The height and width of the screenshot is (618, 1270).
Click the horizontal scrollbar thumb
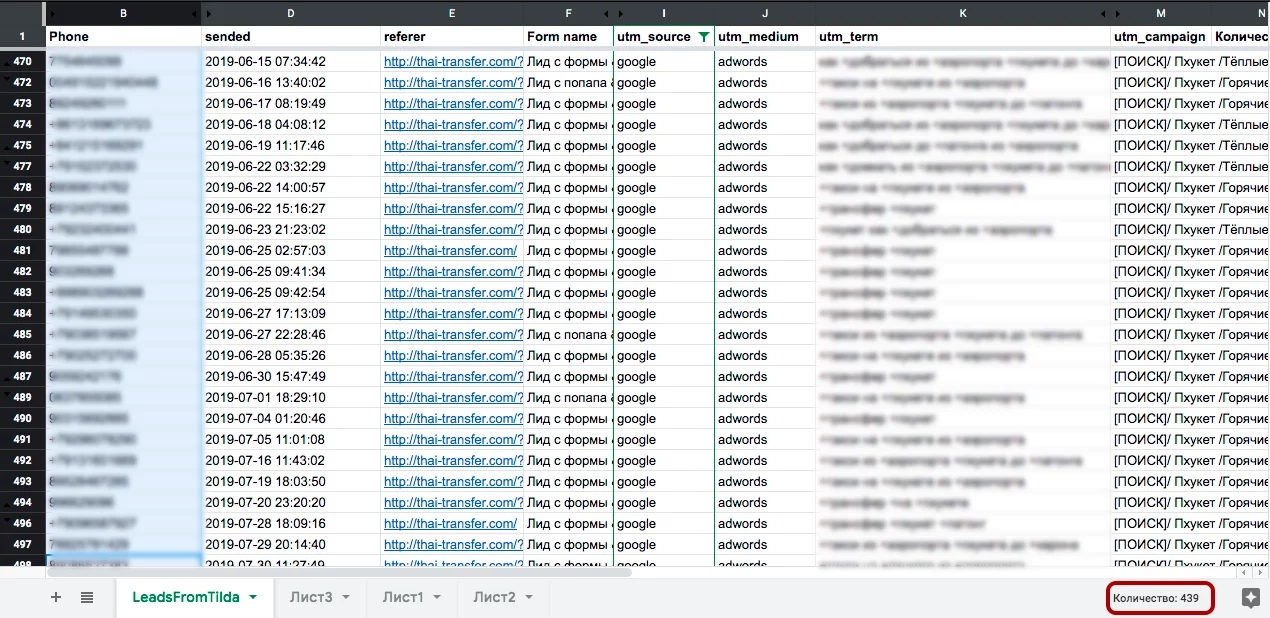[x=340, y=573]
